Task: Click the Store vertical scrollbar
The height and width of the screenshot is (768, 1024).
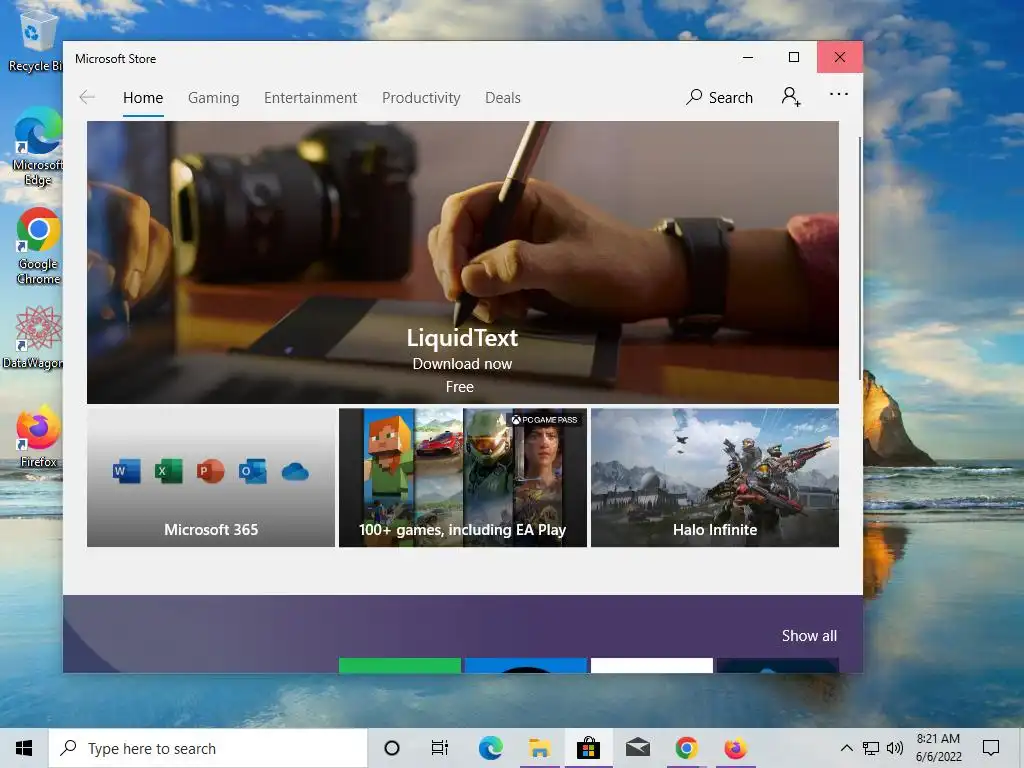Action: pos(859,258)
